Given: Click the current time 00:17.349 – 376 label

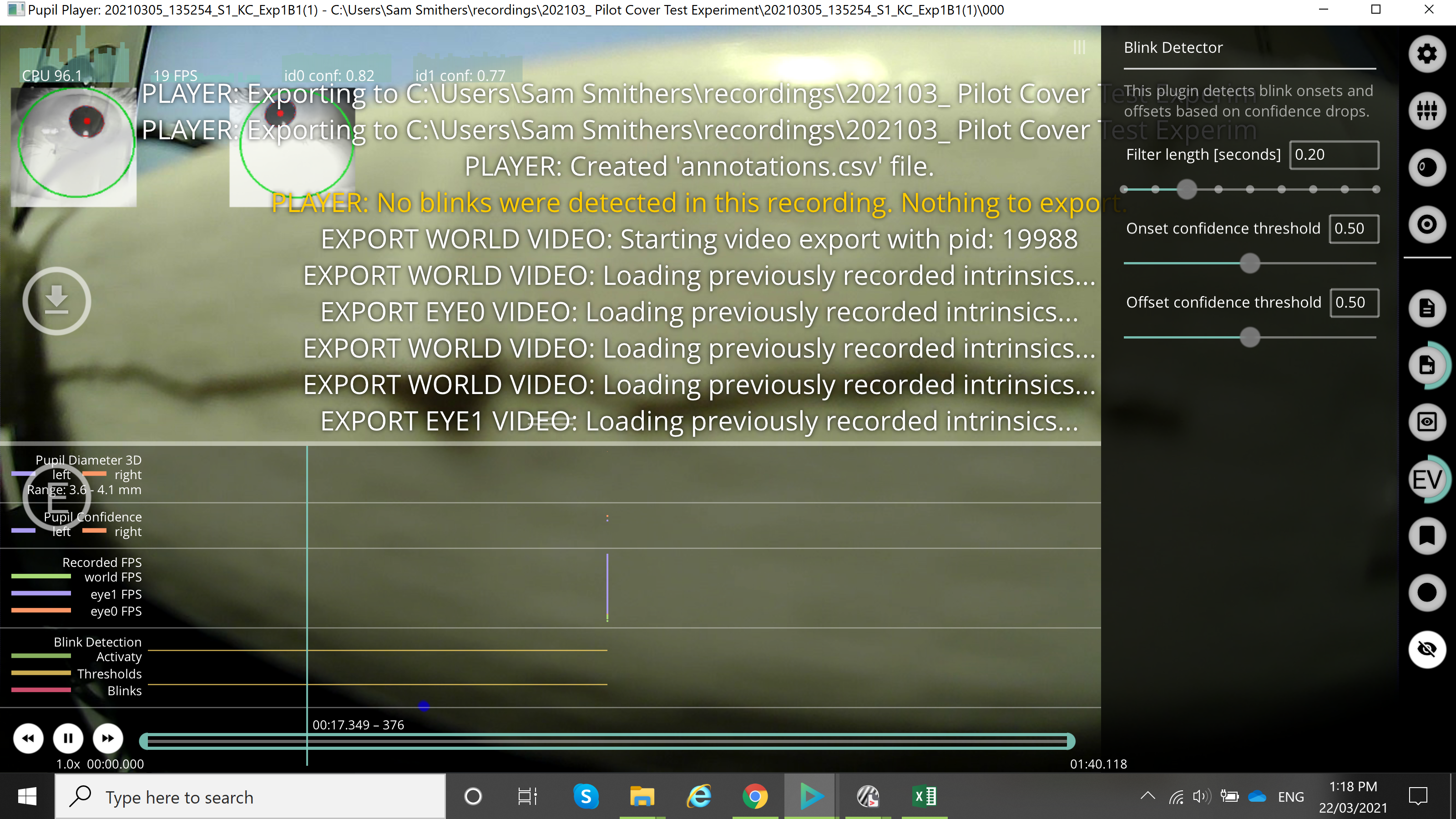Looking at the screenshot, I should (x=359, y=725).
